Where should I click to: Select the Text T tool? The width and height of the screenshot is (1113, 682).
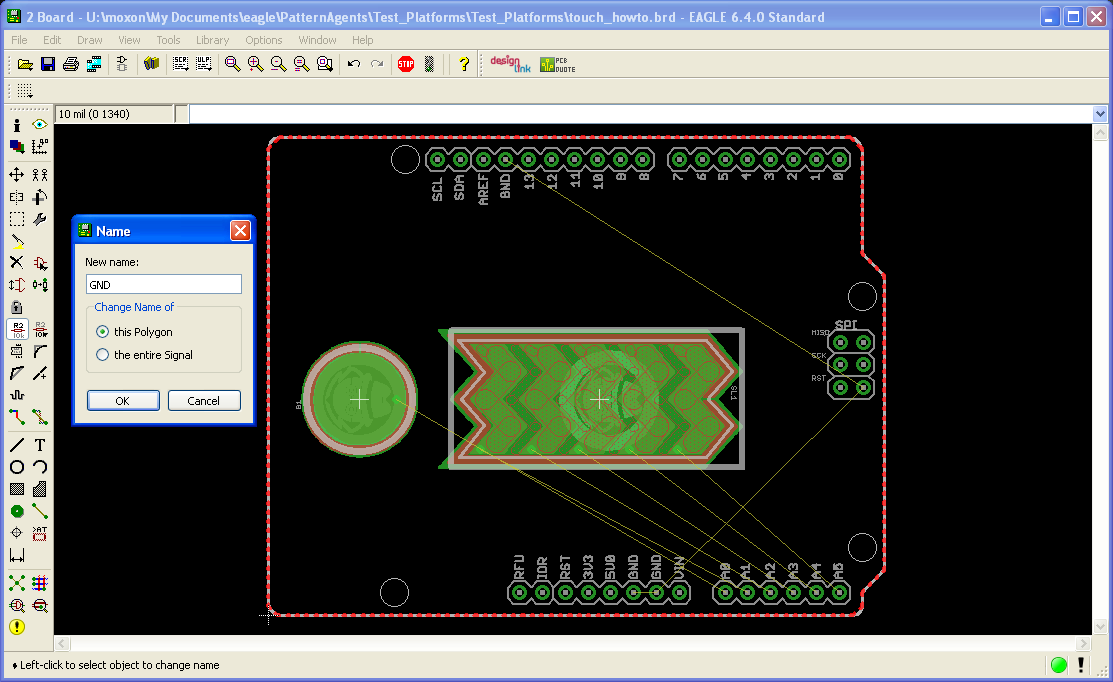40,446
